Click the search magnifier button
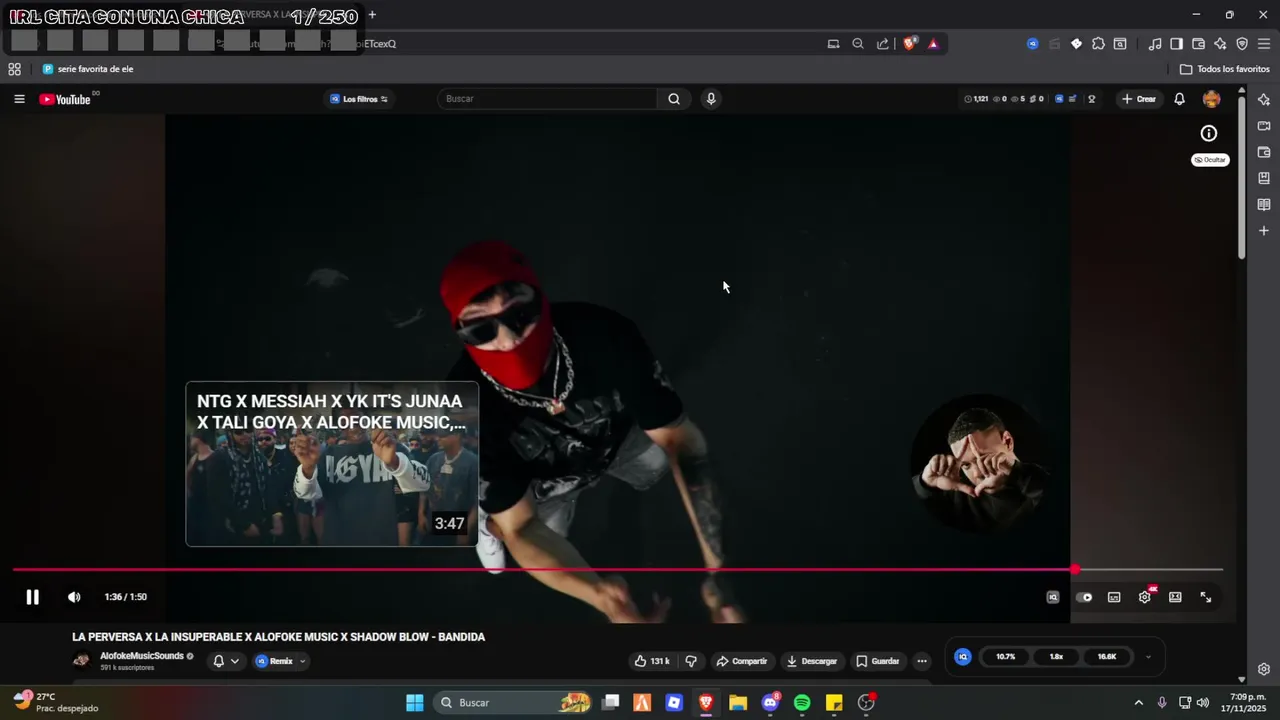 tap(674, 99)
